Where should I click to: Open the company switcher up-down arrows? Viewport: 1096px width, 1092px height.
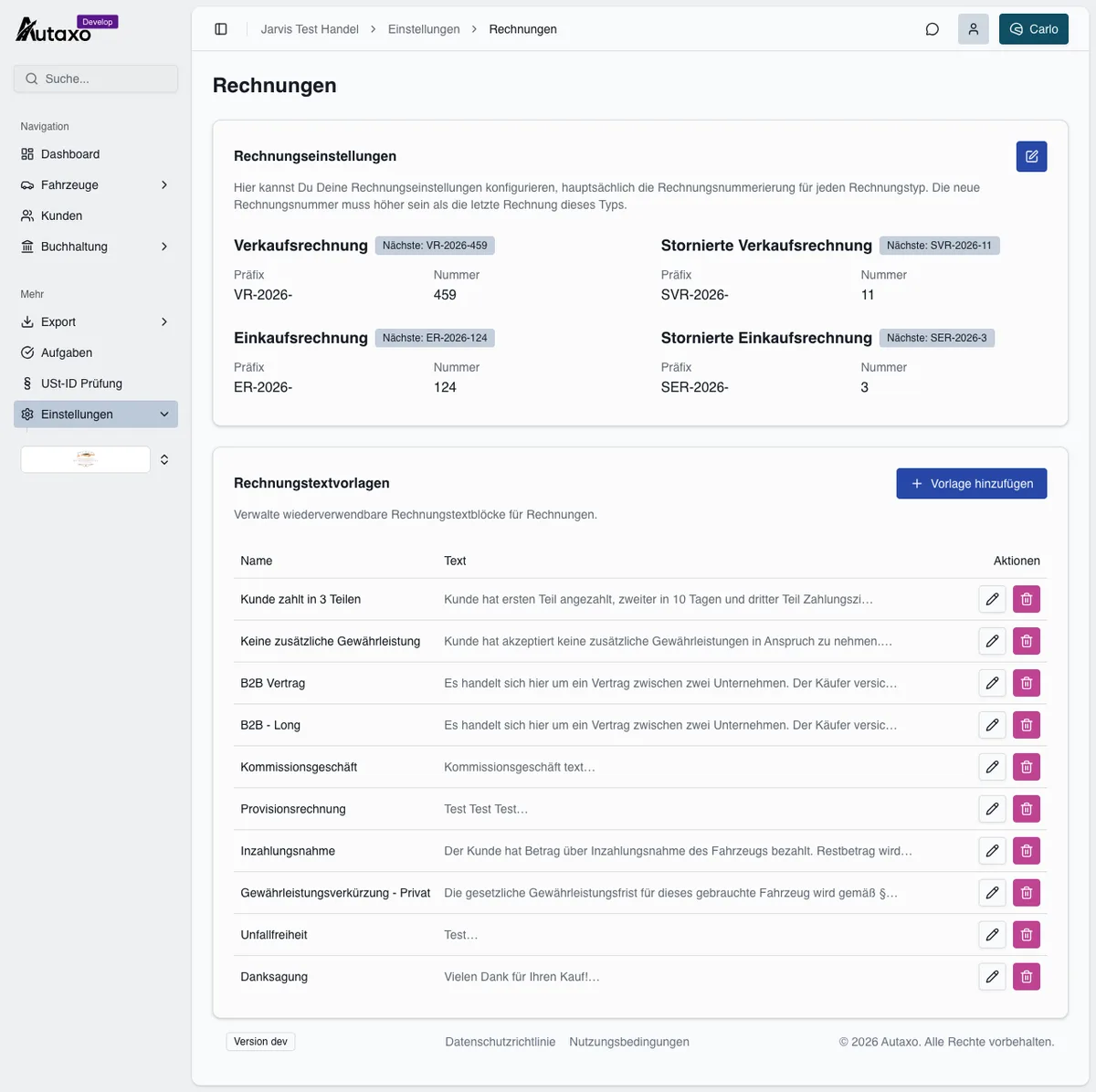(x=164, y=459)
